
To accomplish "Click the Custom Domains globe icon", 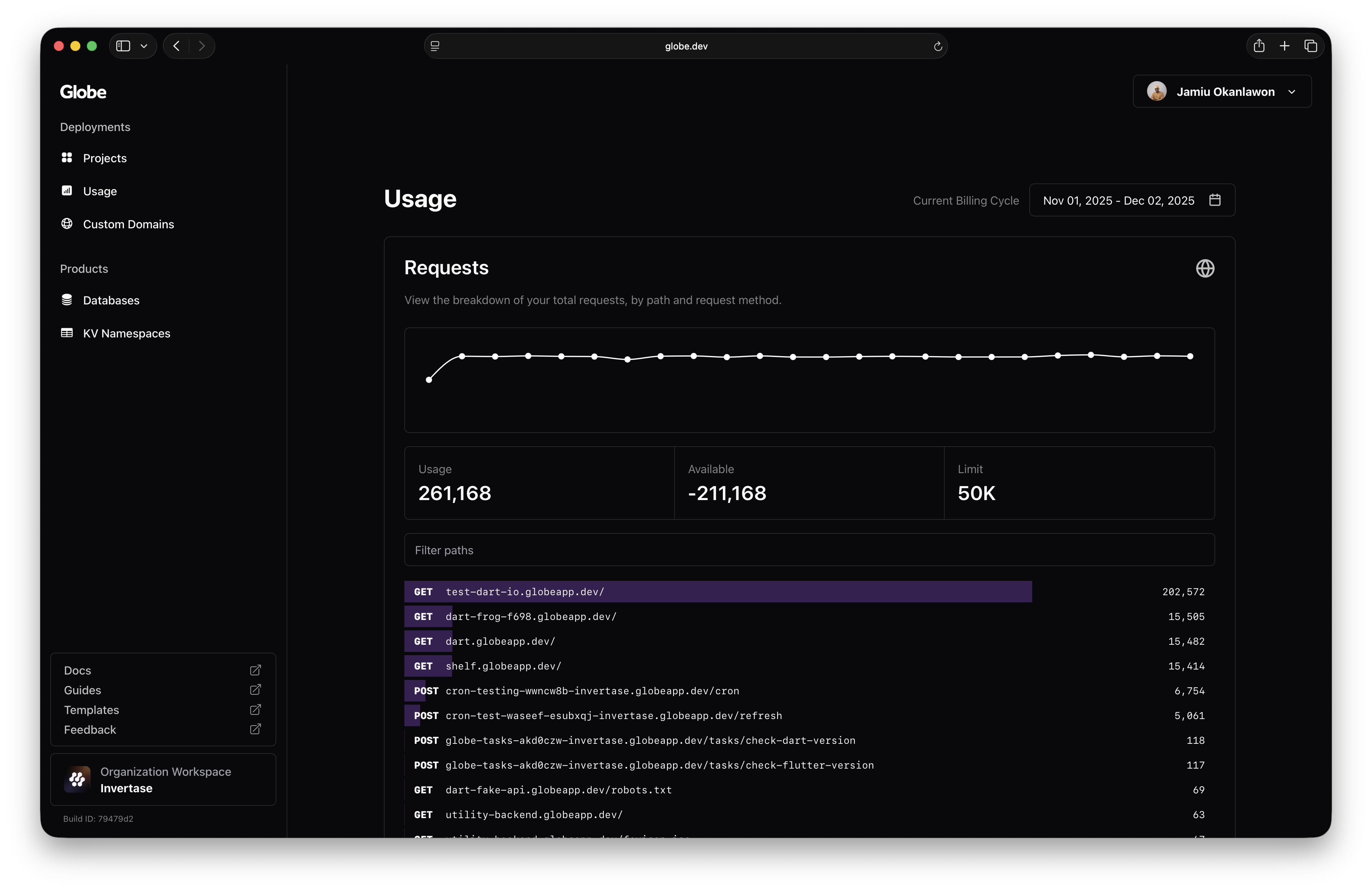I will point(67,224).
